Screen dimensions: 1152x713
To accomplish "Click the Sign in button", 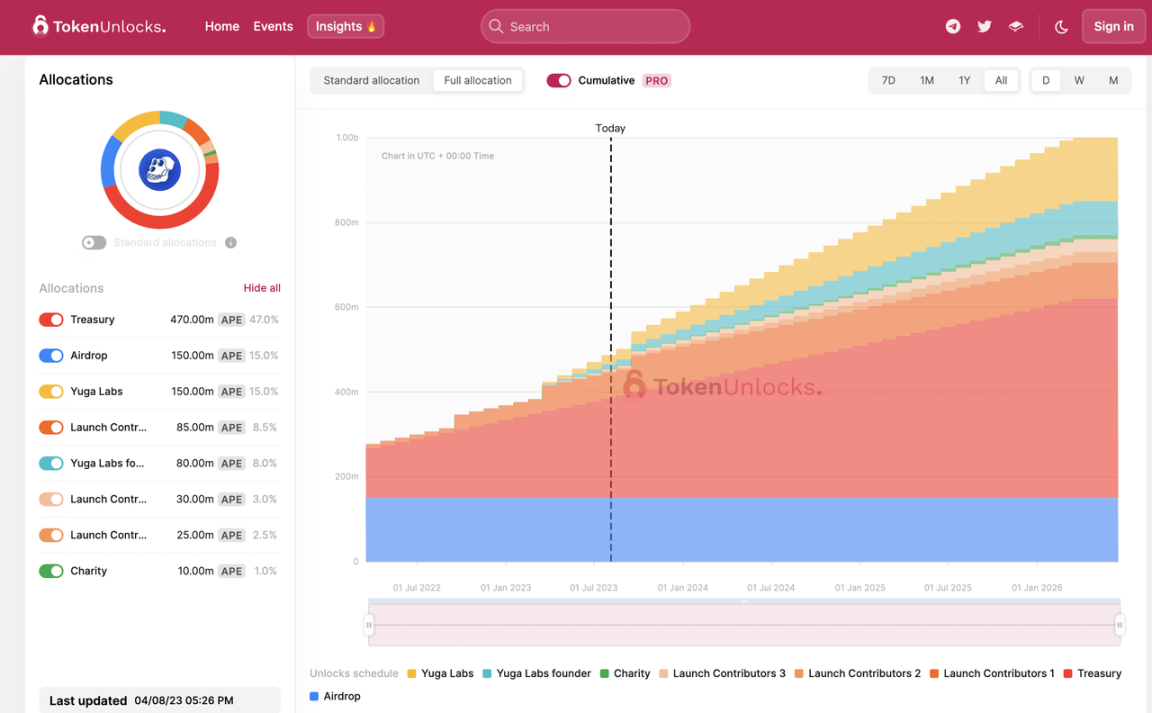I will click(1114, 26).
